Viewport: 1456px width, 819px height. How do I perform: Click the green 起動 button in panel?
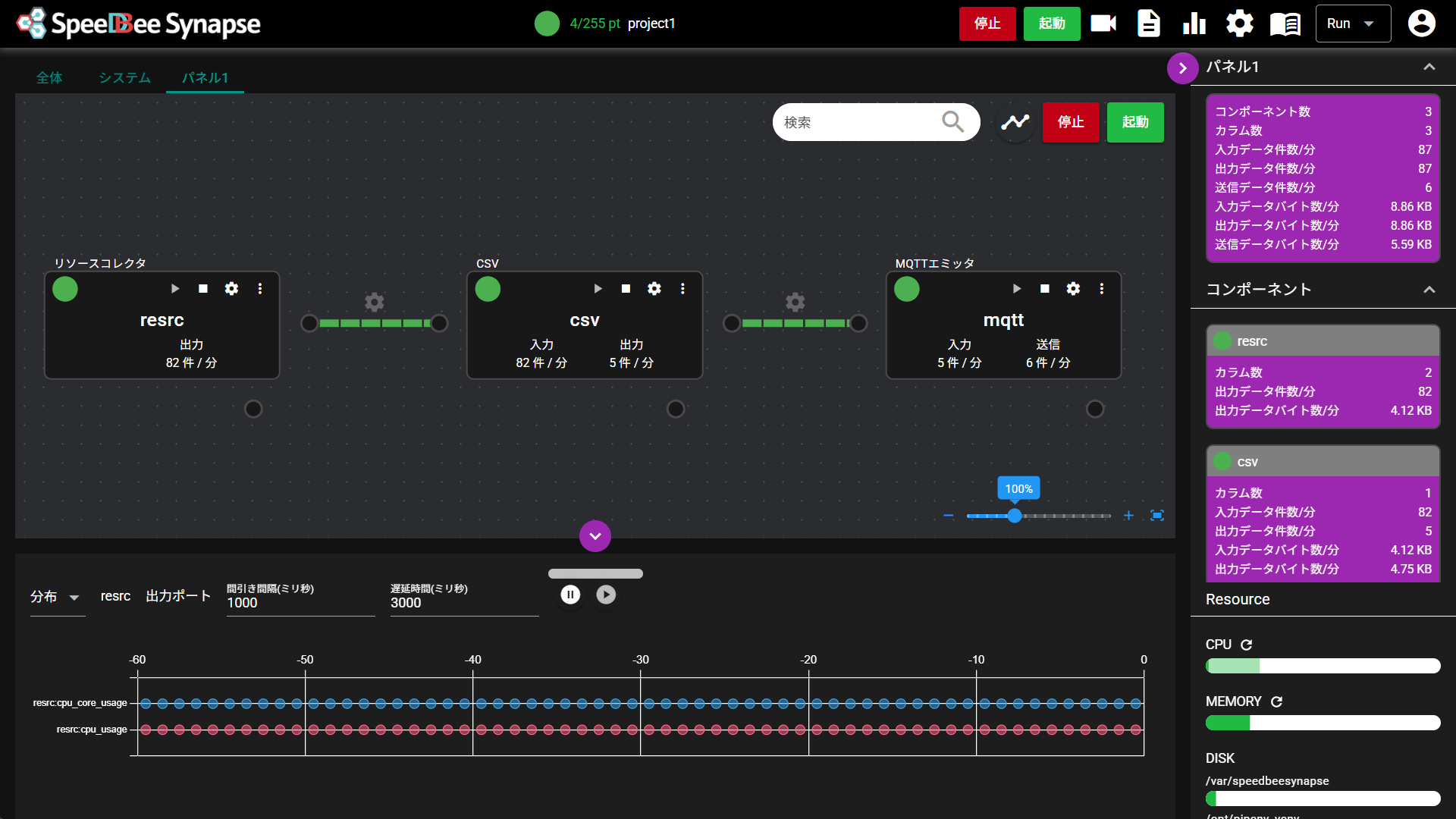click(x=1134, y=122)
